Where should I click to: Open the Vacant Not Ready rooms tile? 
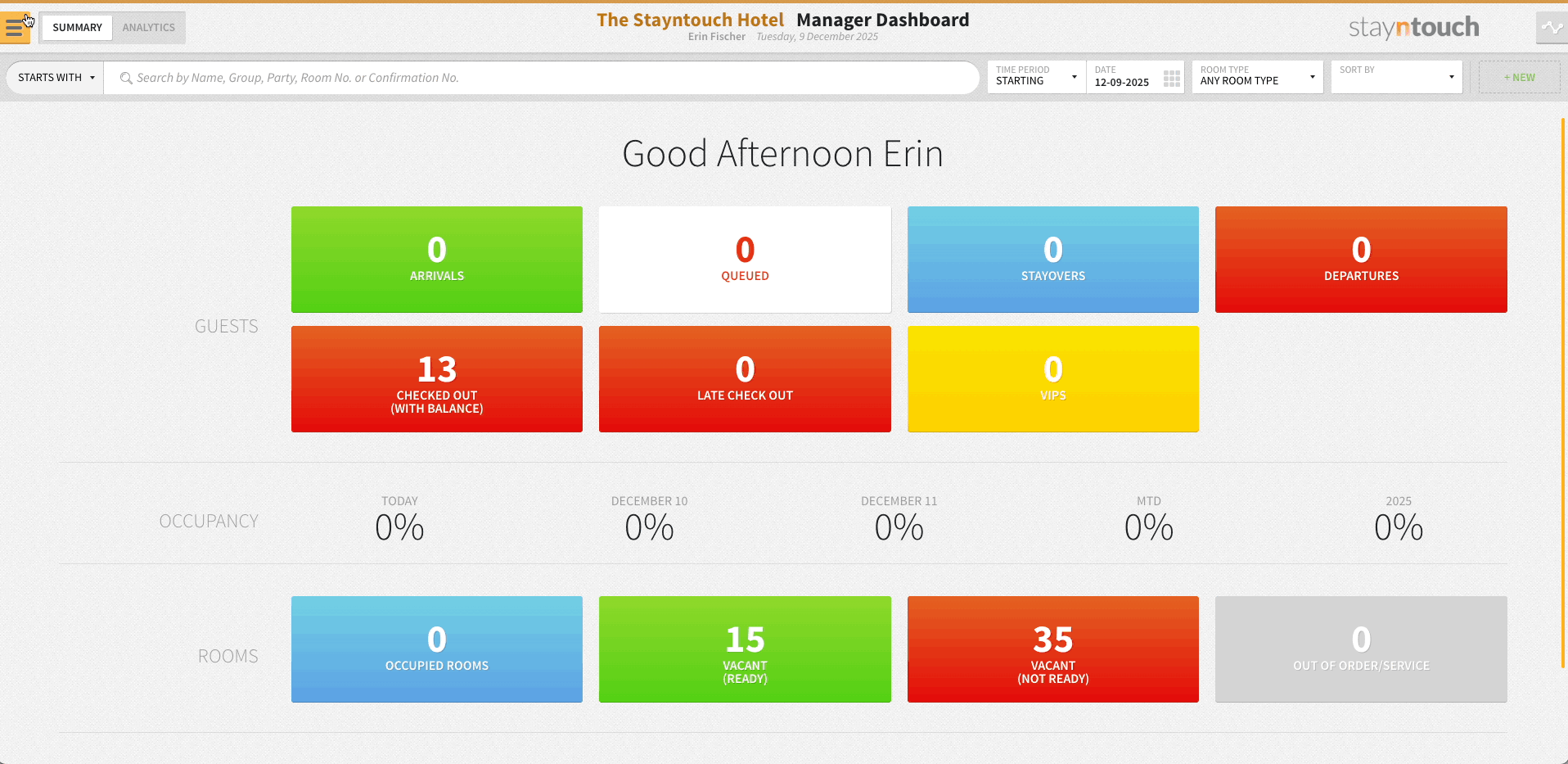coord(1053,649)
